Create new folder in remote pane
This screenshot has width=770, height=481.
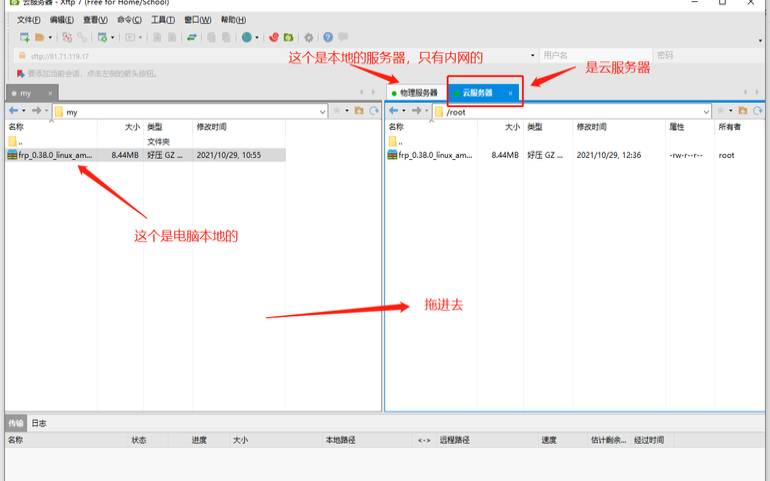tap(742, 111)
